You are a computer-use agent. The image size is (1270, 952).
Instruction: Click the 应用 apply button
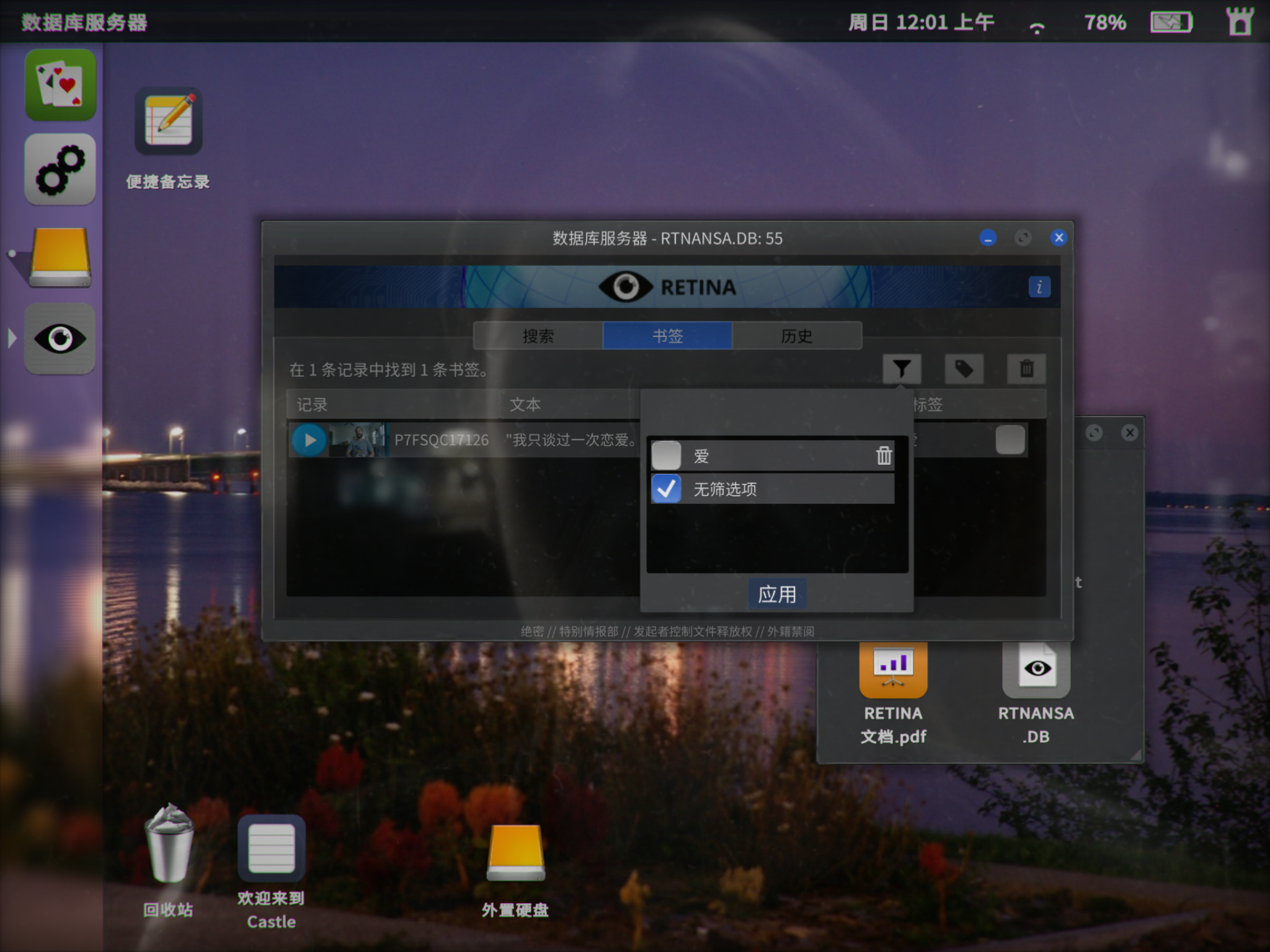(777, 594)
